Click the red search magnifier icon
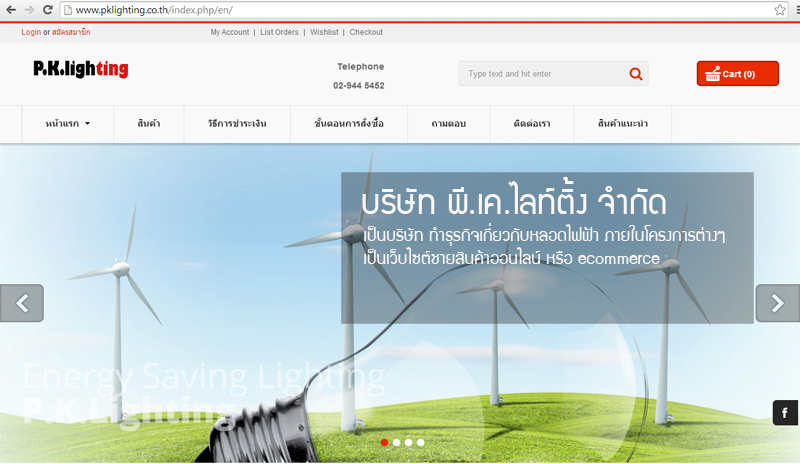Image resolution: width=800 pixels, height=464 pixels. (636, 74)
